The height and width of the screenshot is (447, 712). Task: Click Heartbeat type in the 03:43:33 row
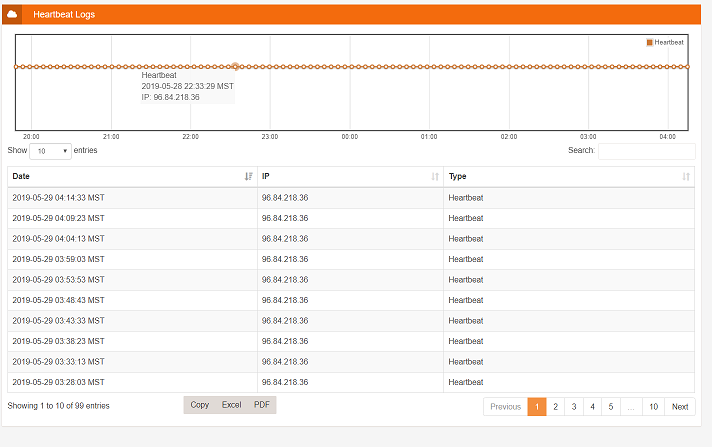tap(466, 320)
